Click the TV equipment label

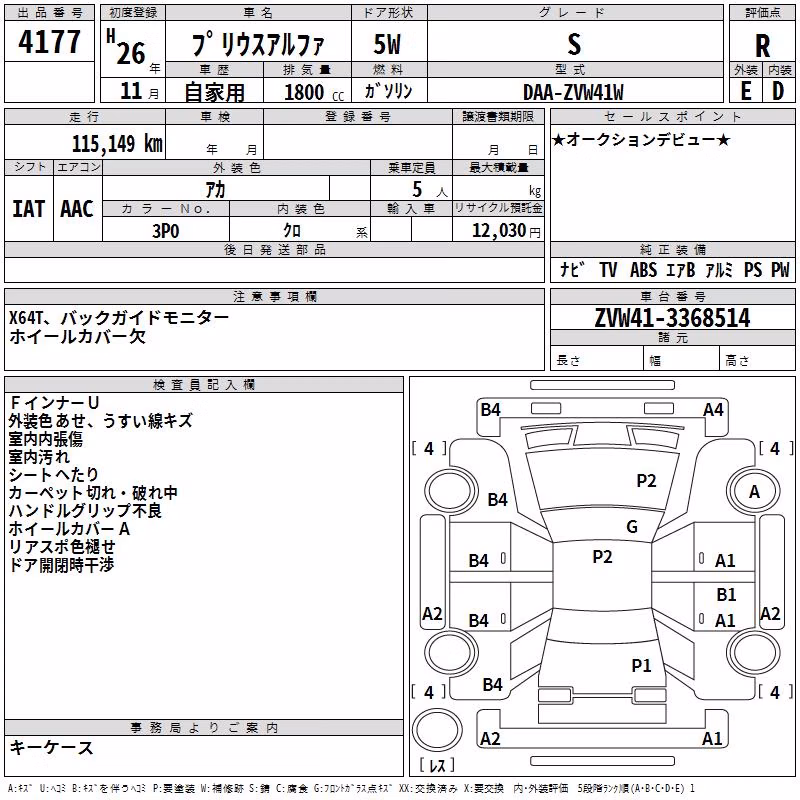tap(608, 269)
